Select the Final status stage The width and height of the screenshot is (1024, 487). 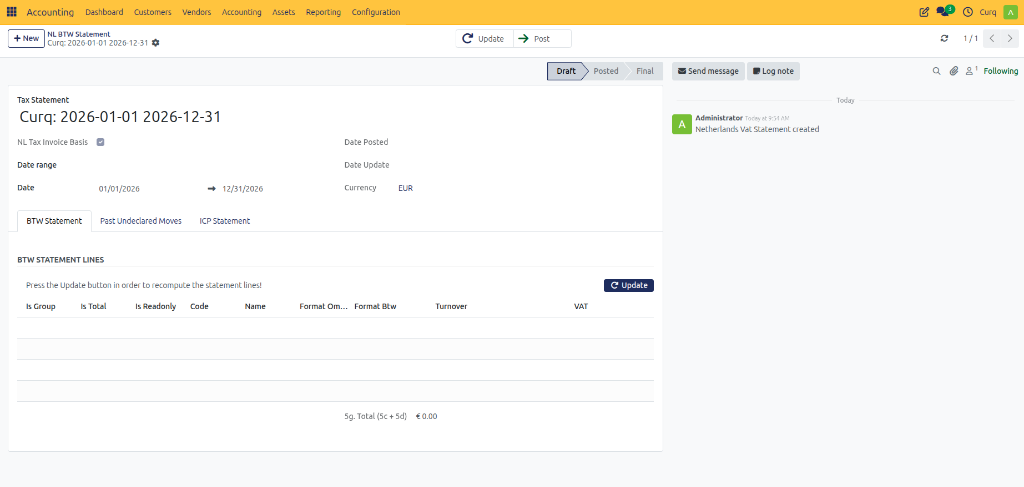pyautogui.click(x=645, y=71)
